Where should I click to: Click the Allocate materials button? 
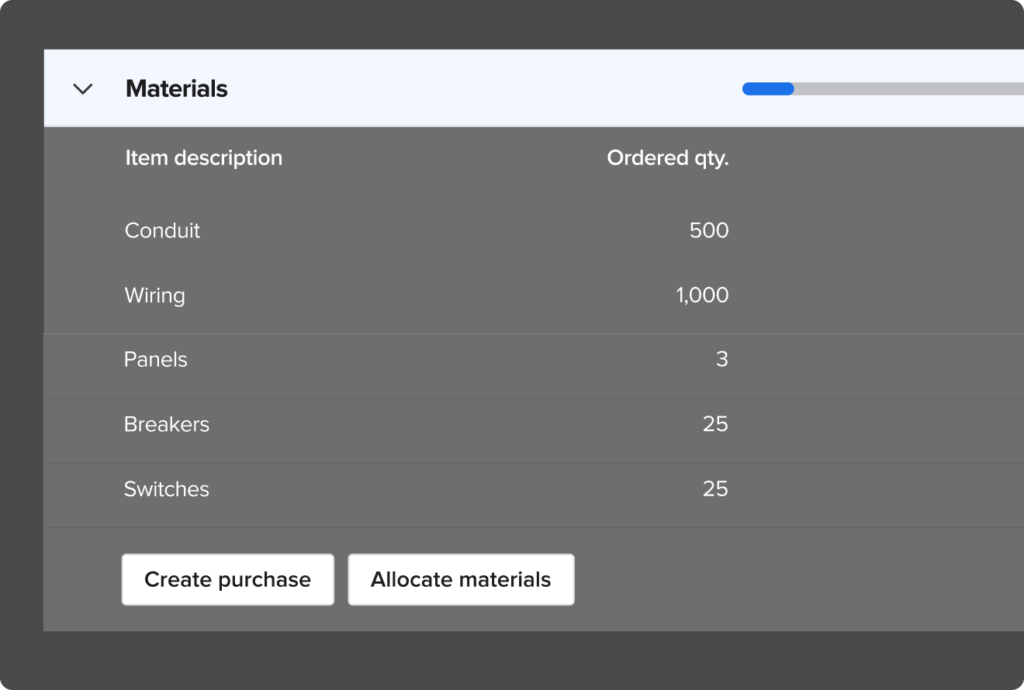click(460, 579)
